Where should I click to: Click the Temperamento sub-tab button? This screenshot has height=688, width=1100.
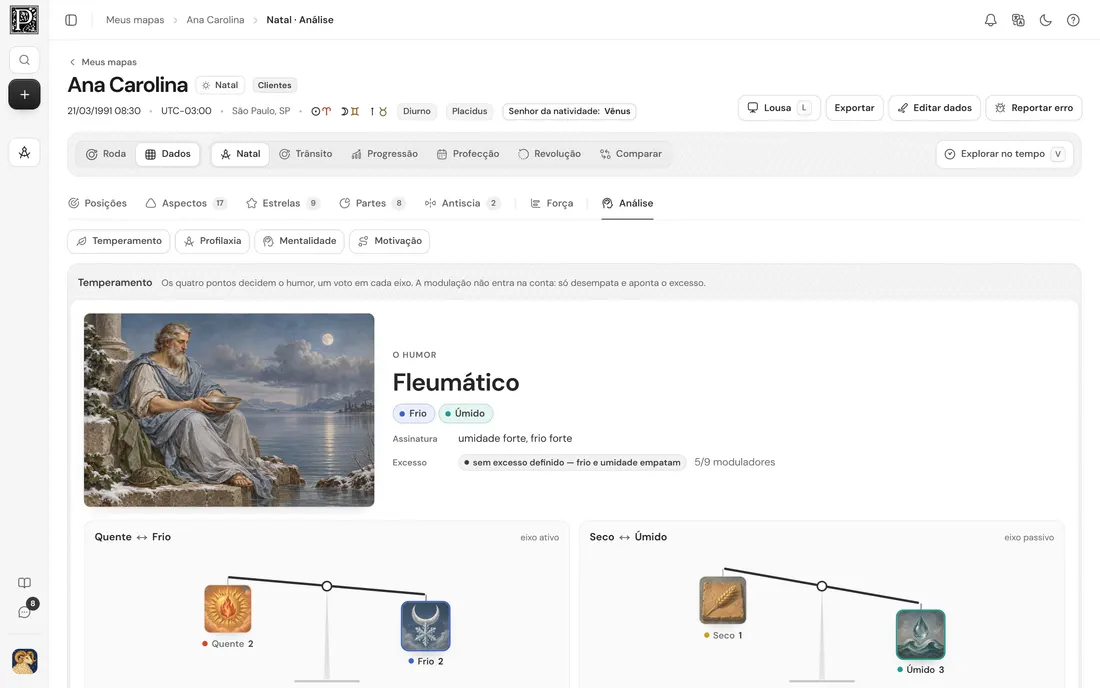[x=119, y=241]
